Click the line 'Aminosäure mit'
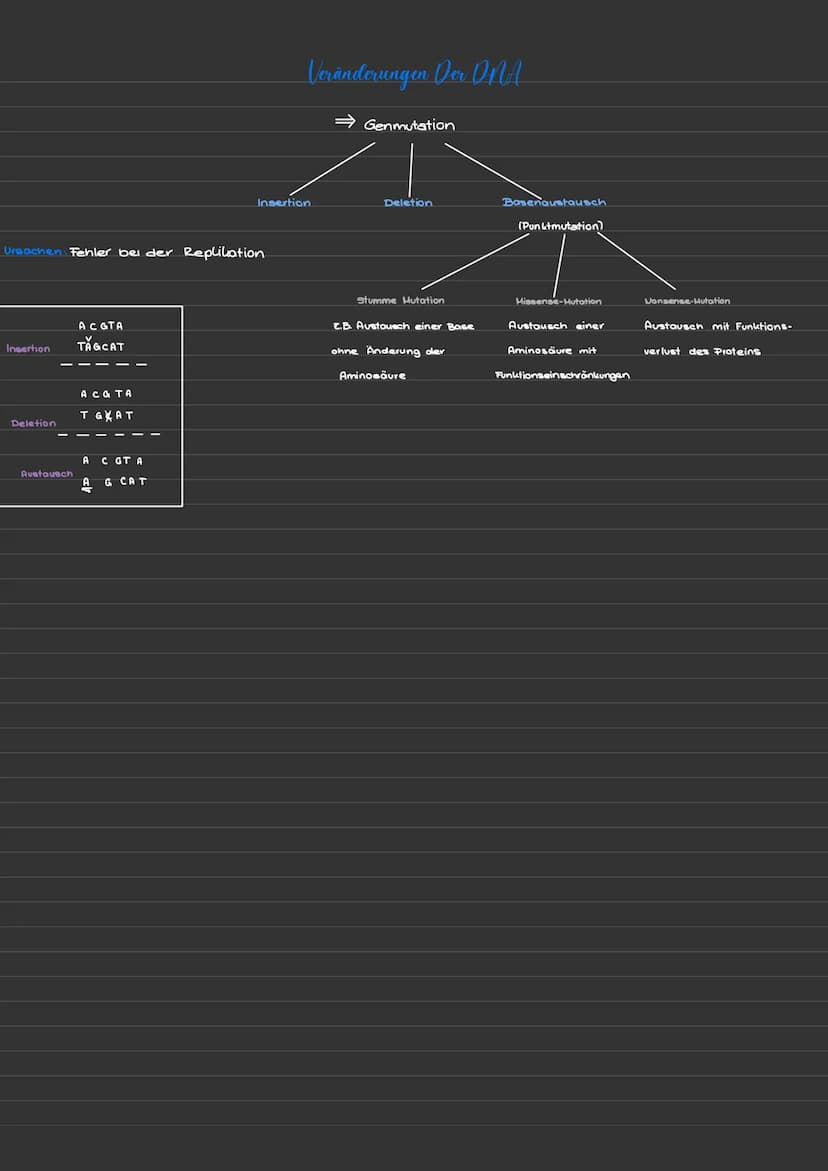The height and width of the screenshot is (1171, 828). click(552, 350)
